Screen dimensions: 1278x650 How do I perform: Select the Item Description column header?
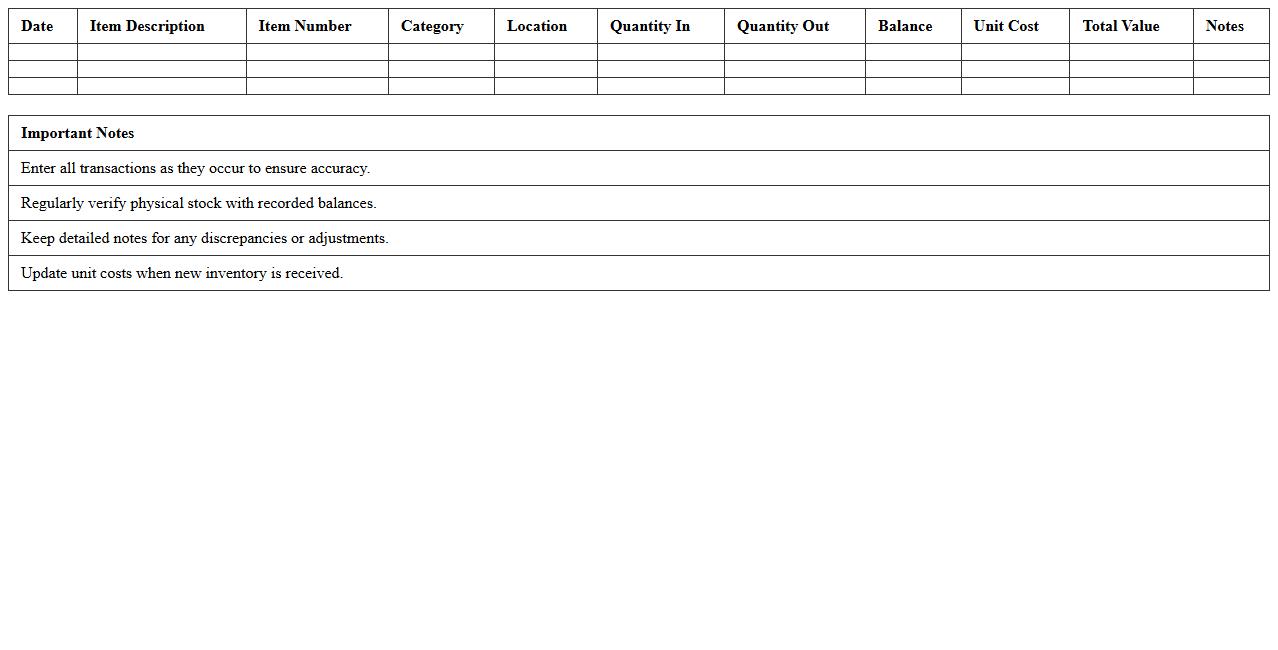tap(147, 26)
